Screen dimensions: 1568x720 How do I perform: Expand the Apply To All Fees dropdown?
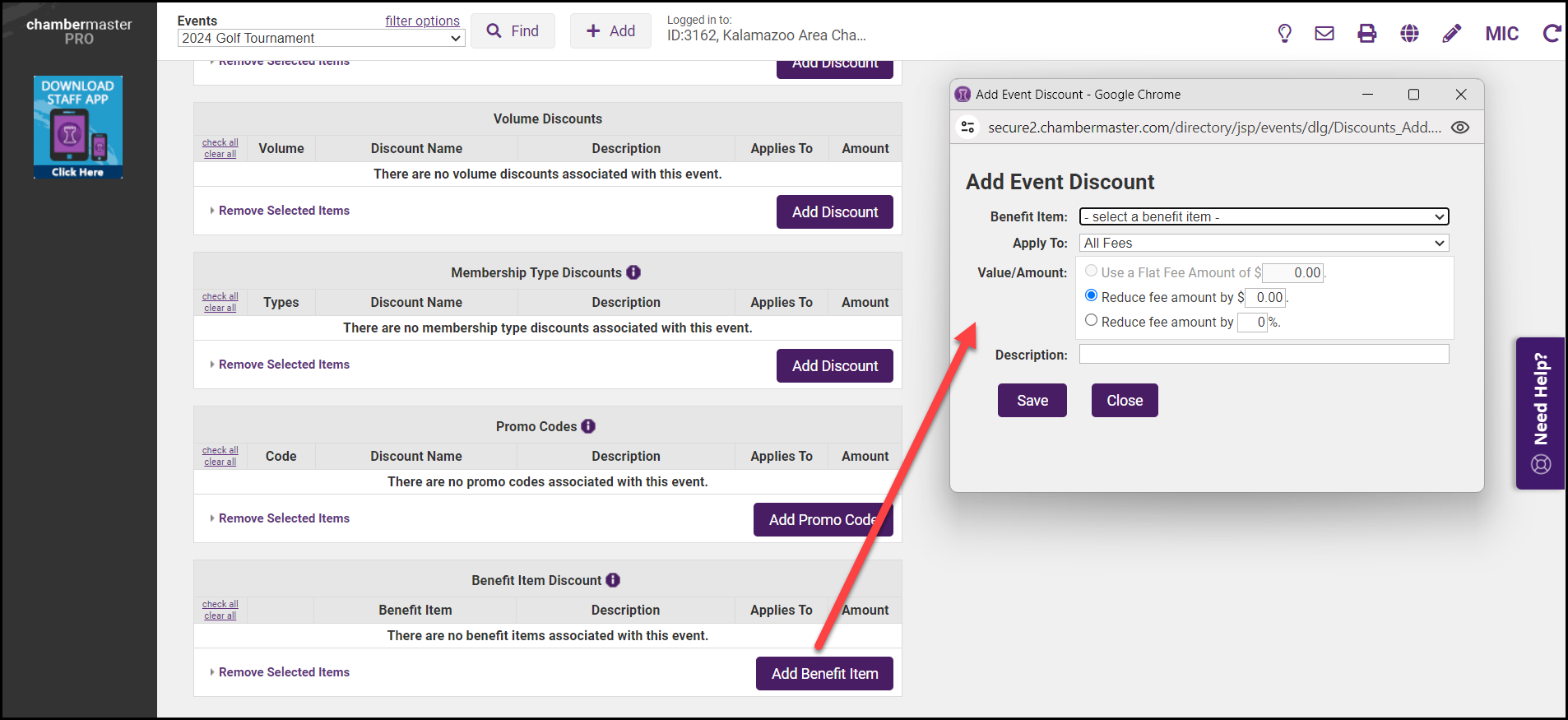click(x=1264, y=243)
